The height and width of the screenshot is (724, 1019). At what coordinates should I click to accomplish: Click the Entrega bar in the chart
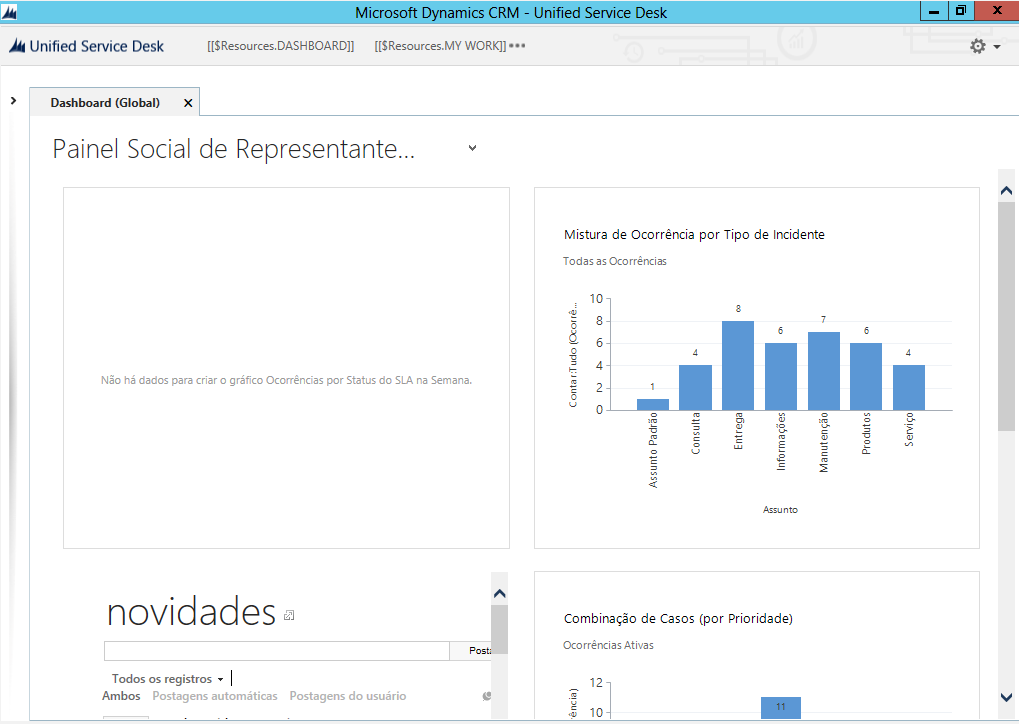click(x=738, y=365)
